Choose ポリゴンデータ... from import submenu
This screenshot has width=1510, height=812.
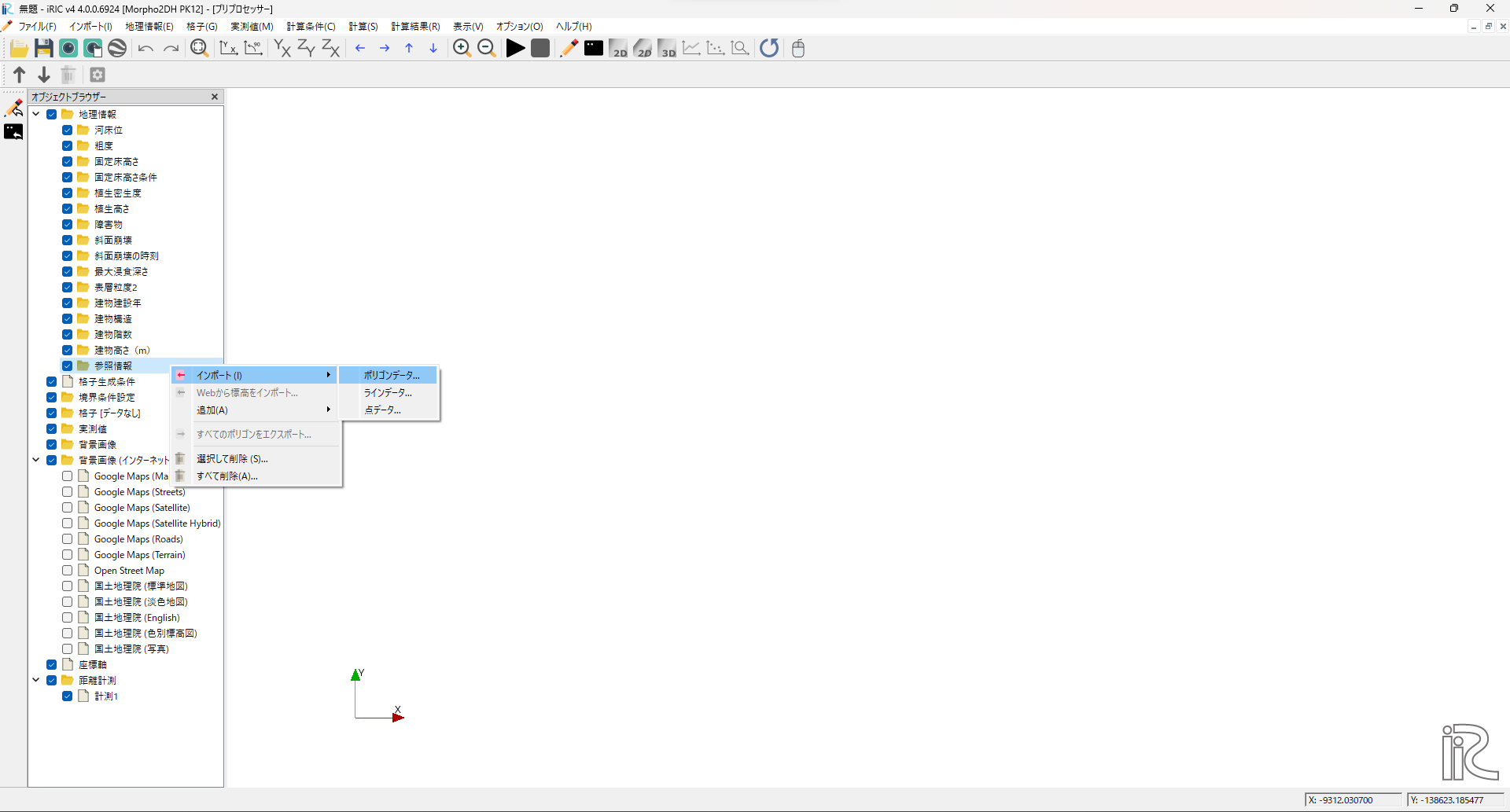(x=391, y=376)
